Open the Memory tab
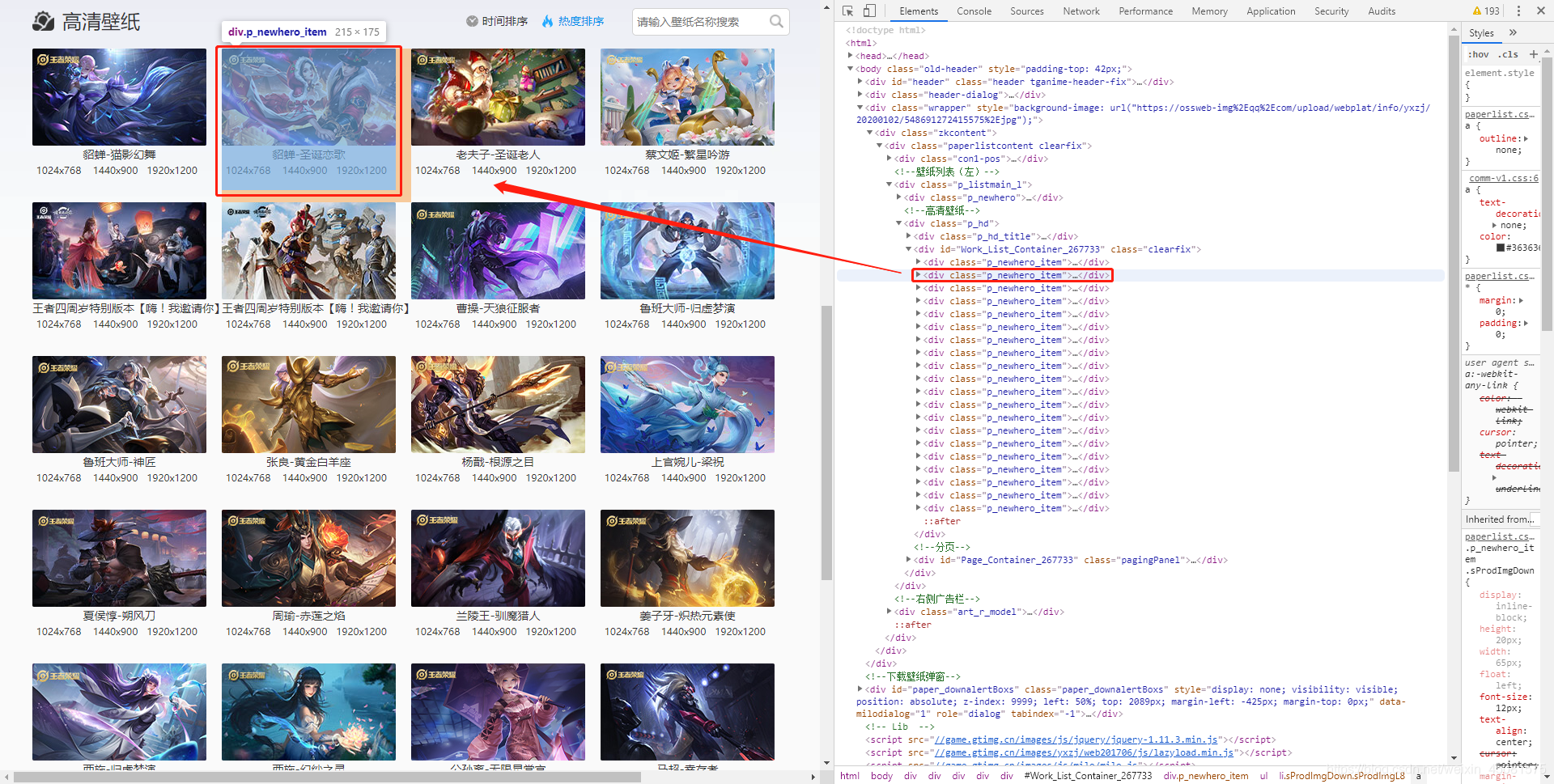Screen dimensions: 1554x784 coord(1209,11)
